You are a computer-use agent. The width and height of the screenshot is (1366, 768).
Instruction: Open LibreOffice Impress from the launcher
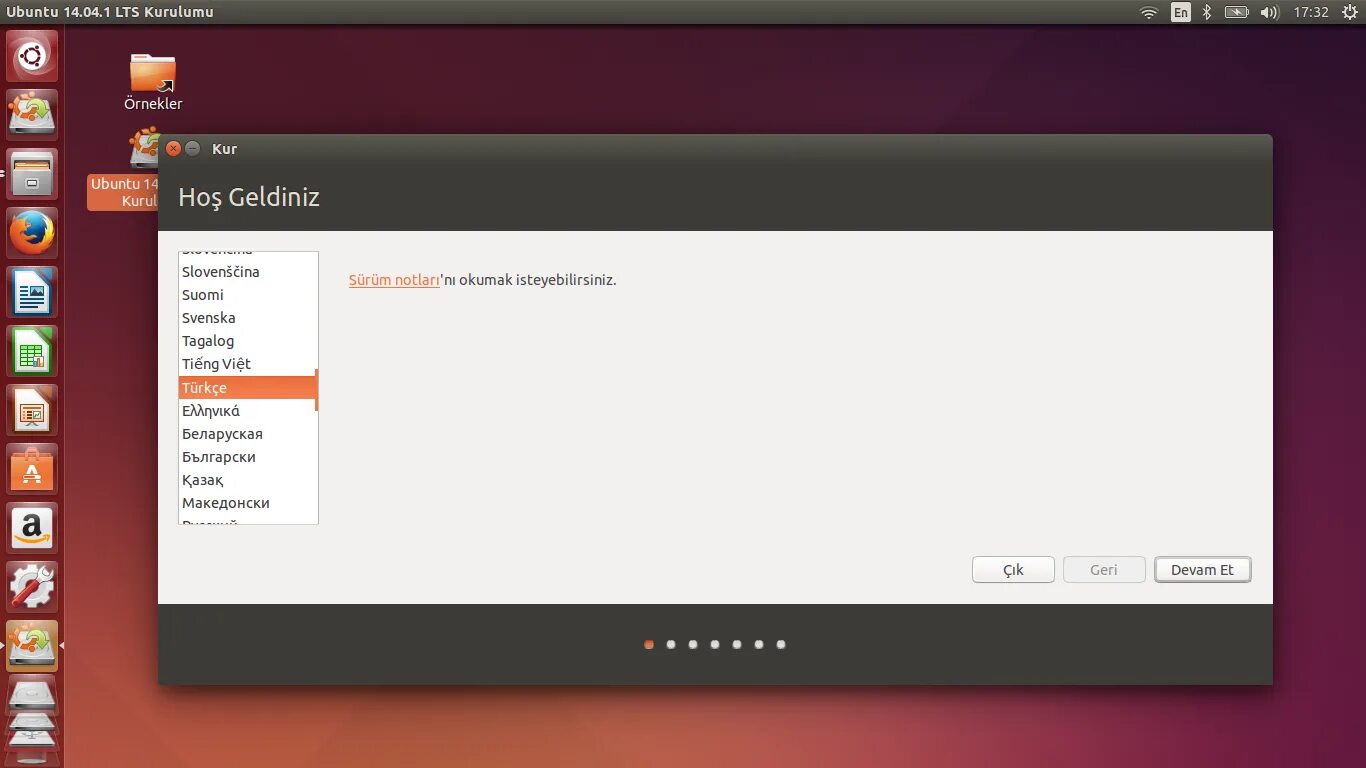click(x=32, y=410)
